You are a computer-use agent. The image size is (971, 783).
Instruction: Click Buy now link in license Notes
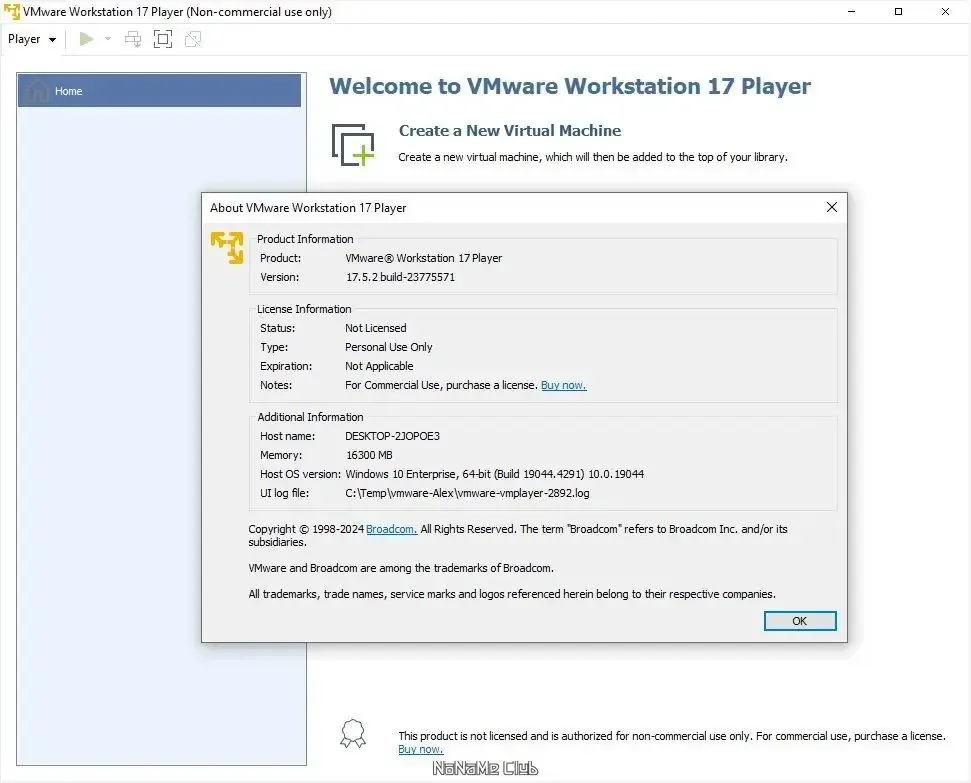tap(564, 385)
